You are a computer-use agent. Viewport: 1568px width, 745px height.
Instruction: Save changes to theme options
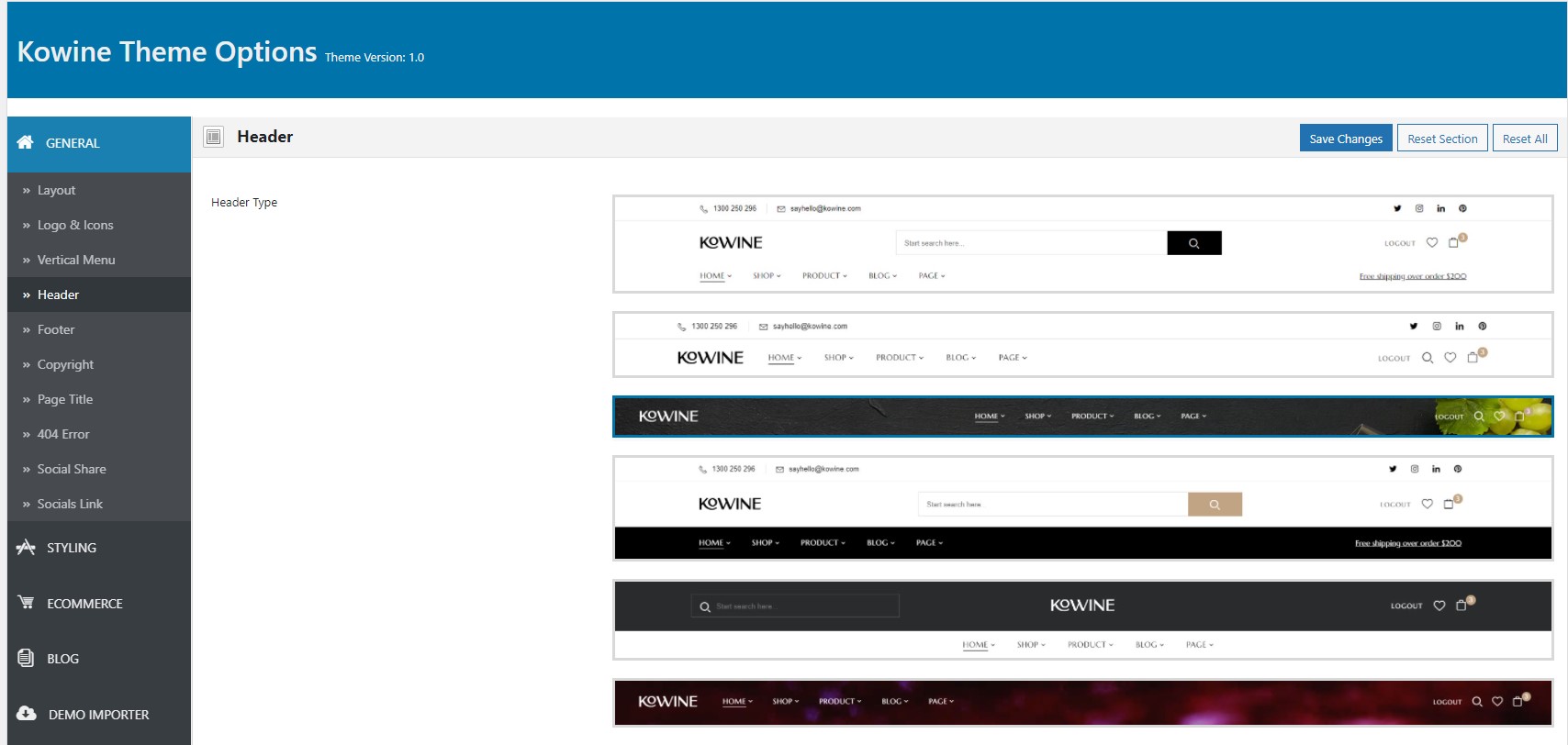click(x=1346, y=139)
